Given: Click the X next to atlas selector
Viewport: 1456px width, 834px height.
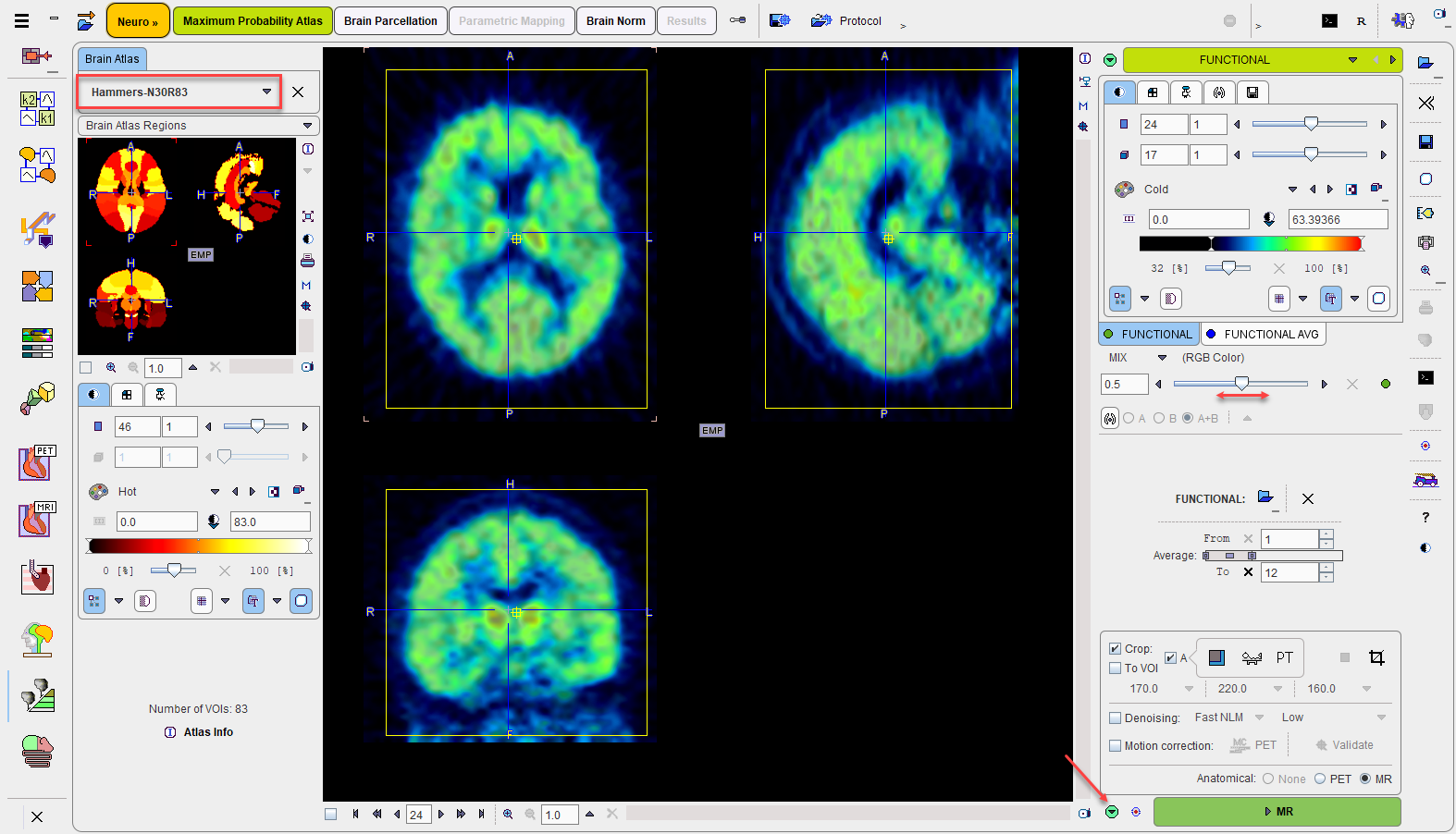Looking at the screenshot, I should coord(298,92).
